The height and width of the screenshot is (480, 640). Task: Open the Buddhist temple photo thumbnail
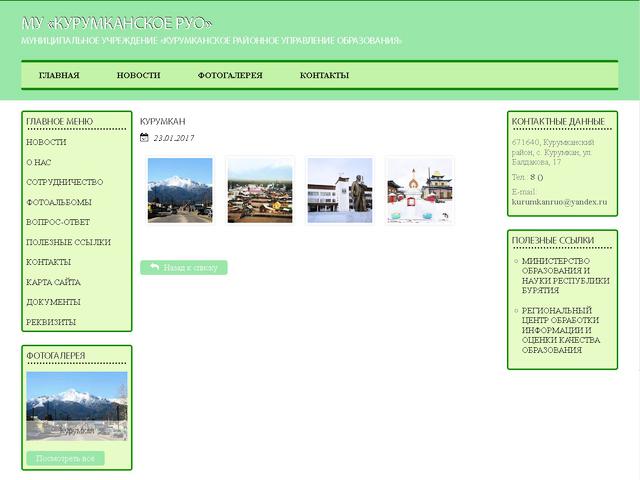click(420, 190)
